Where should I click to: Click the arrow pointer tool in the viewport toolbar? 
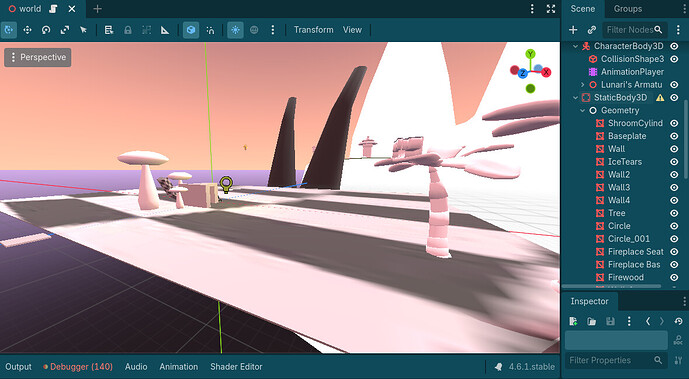[x=83, y=30]
